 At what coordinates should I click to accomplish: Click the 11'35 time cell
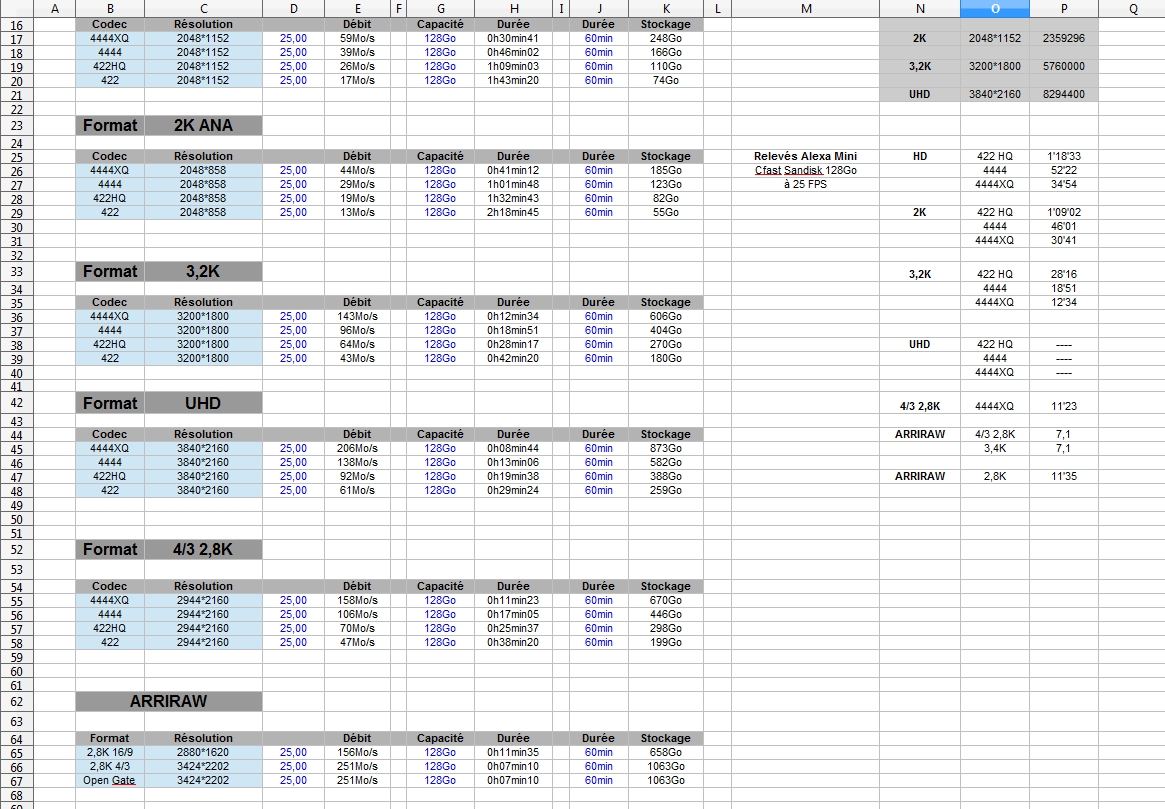pos(1063,476)
